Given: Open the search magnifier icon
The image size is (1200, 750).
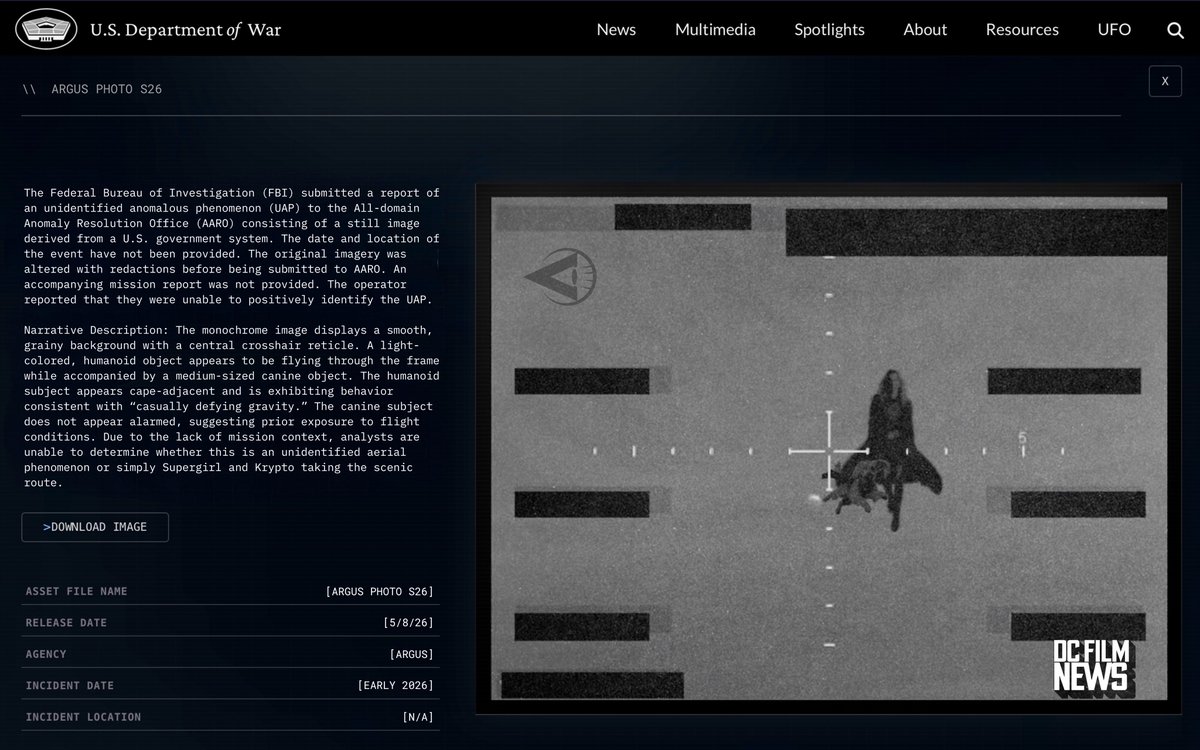Looking at the screenshot, I should point(1175,30).
